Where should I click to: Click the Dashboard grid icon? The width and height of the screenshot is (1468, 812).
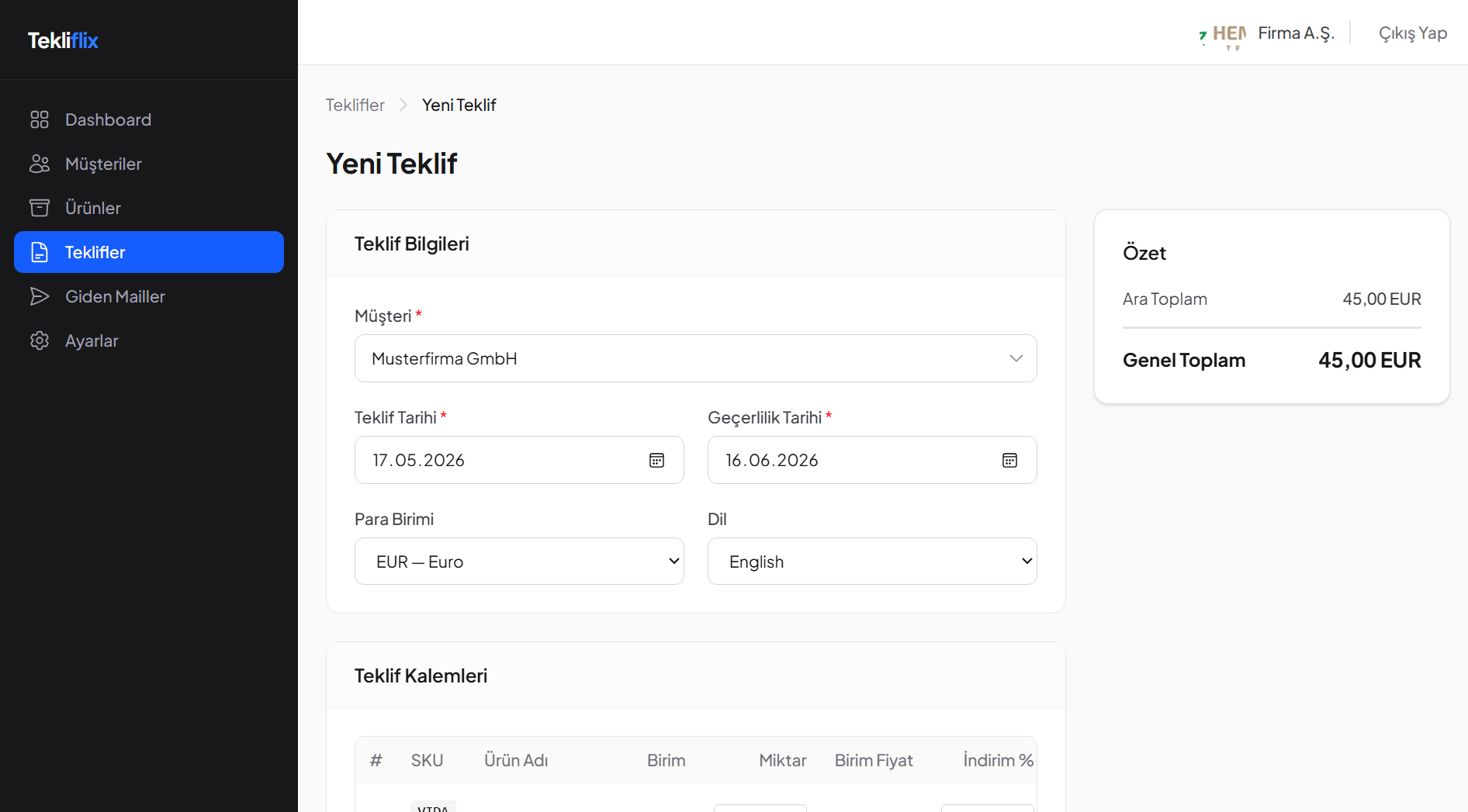click(40, 119)
